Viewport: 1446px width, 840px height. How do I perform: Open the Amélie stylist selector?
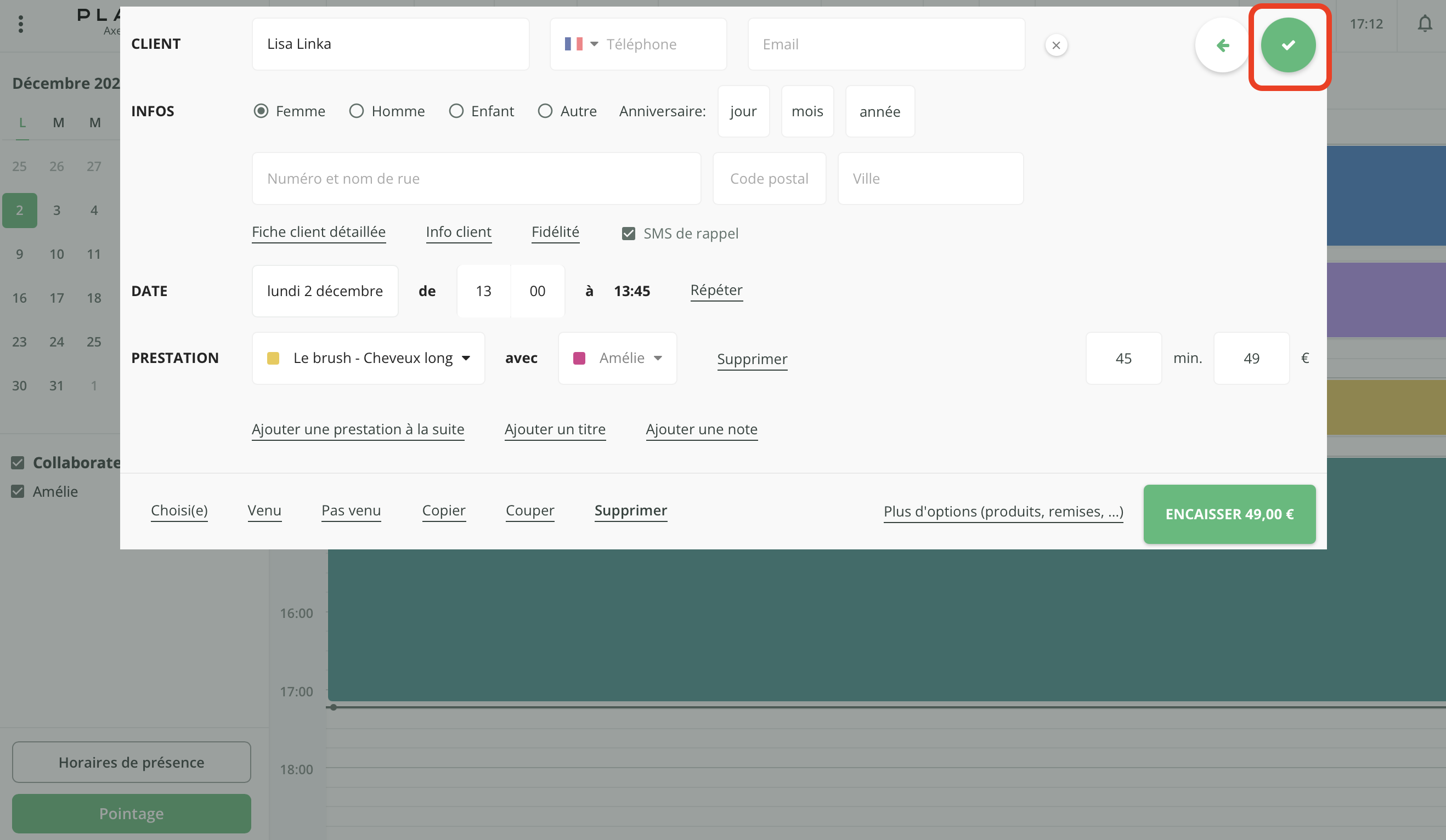point(625,358)
